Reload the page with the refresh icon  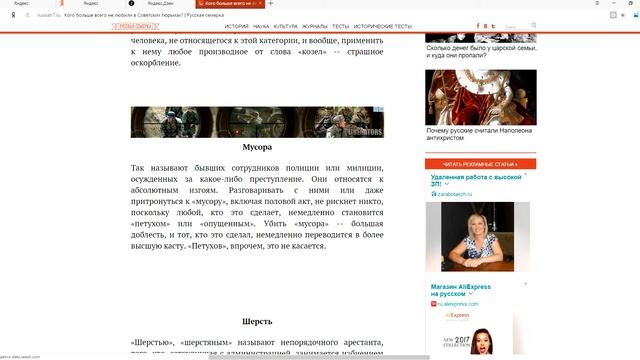28,15
